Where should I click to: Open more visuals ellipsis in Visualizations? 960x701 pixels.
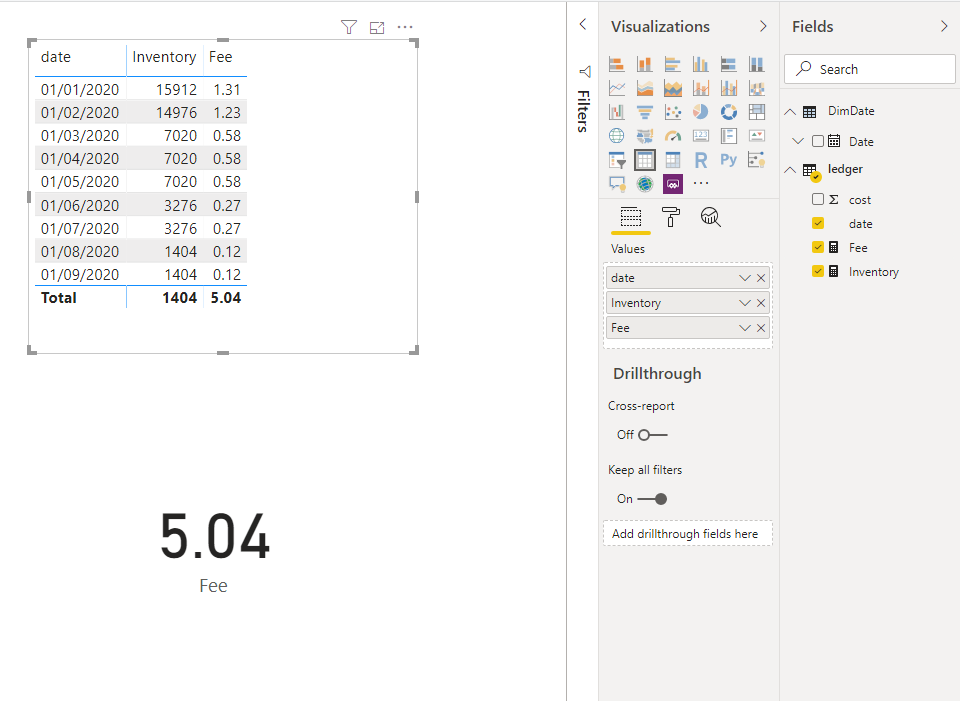tap(701, 183)
